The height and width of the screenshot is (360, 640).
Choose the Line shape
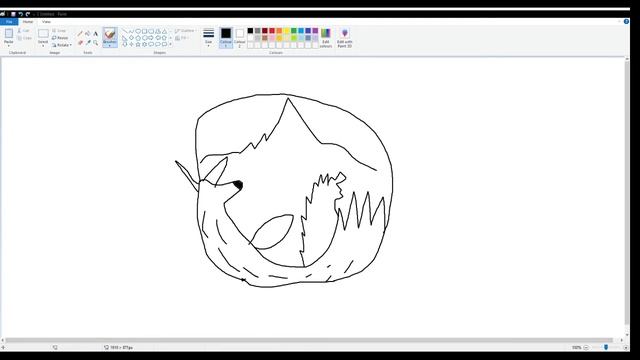(x=125, y=31)
